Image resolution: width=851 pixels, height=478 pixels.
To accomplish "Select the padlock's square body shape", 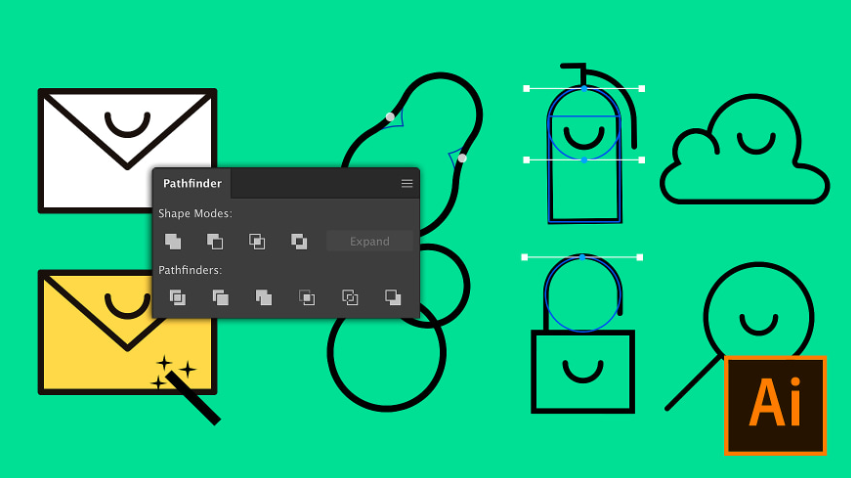I will point(583,372).
